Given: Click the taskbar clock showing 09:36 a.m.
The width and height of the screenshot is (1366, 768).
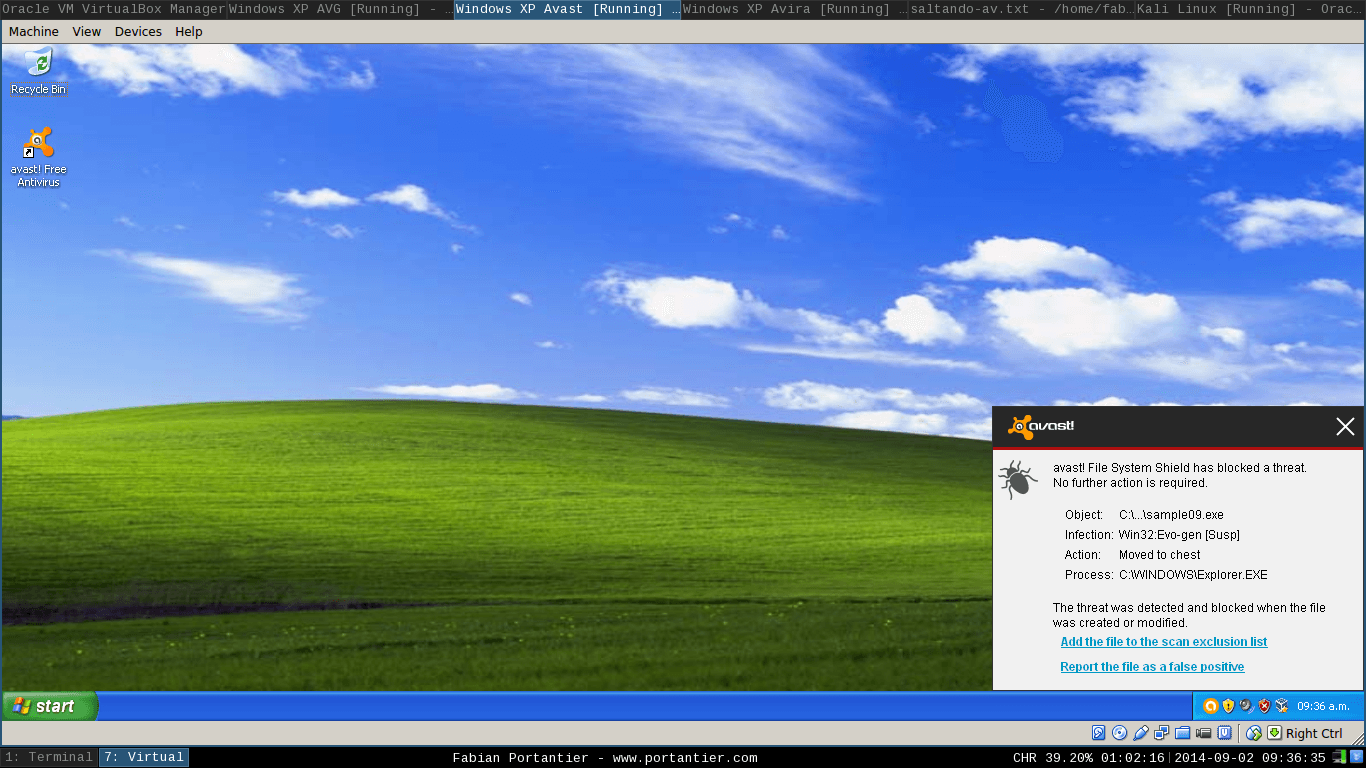Looking at the screenshot, I should tap(1322, 706).
